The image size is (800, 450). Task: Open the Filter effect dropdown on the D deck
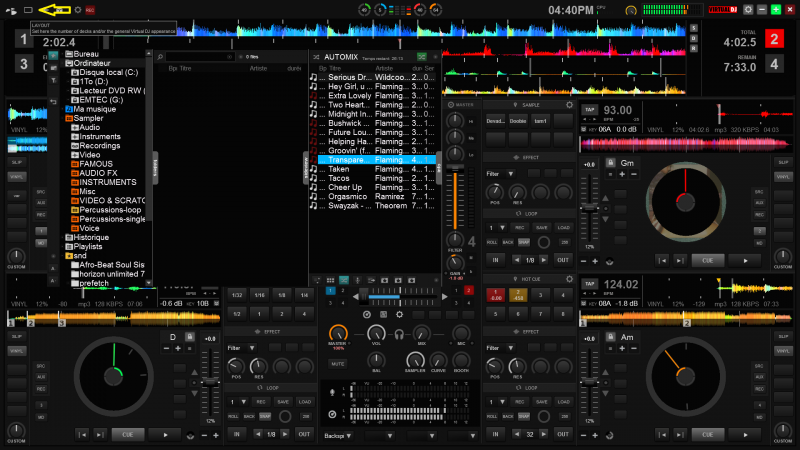click(x=241, y=348)
